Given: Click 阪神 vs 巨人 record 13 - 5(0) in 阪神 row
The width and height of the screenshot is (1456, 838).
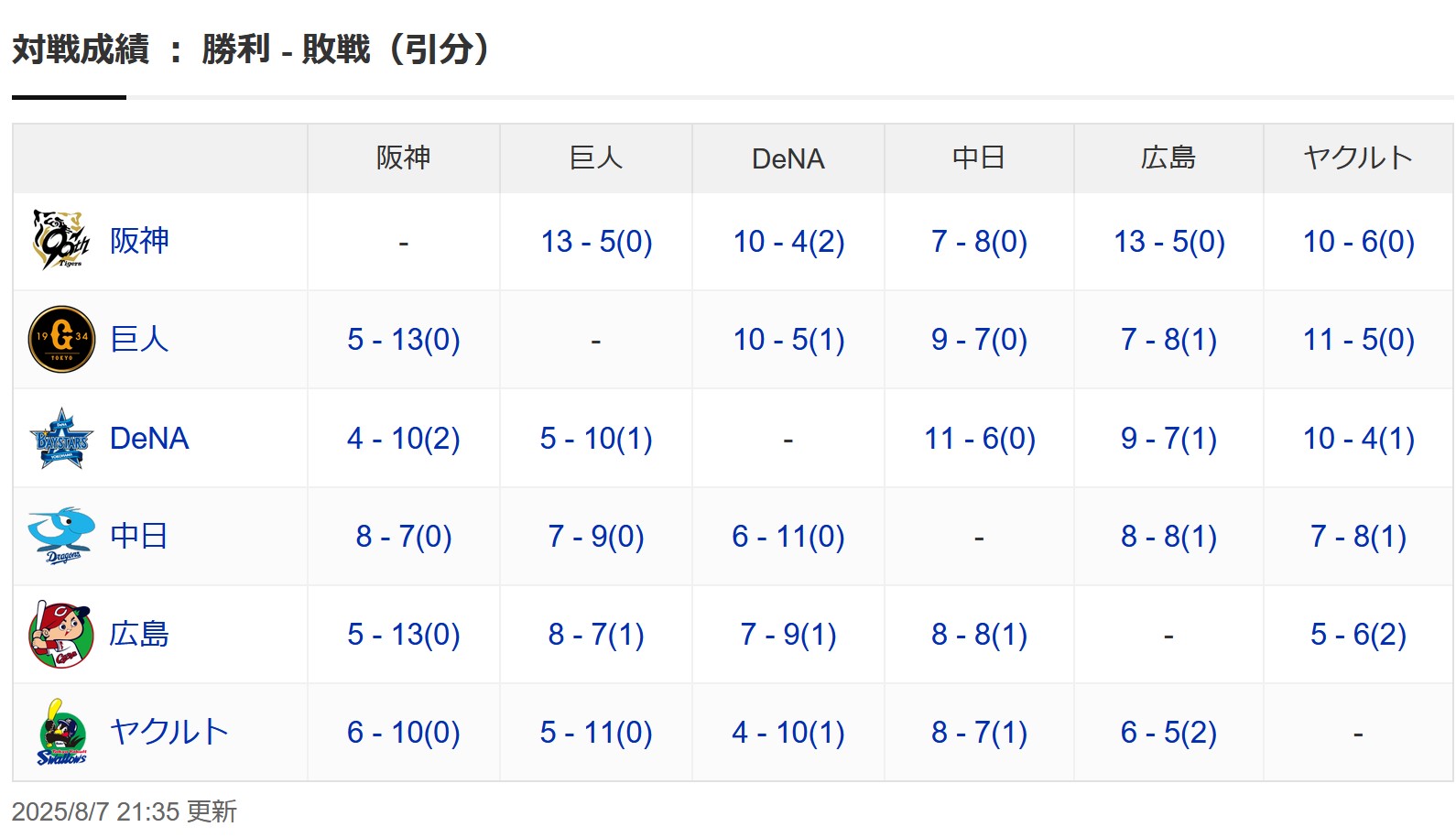Looking at the screenshot, I should coord(596,242).
